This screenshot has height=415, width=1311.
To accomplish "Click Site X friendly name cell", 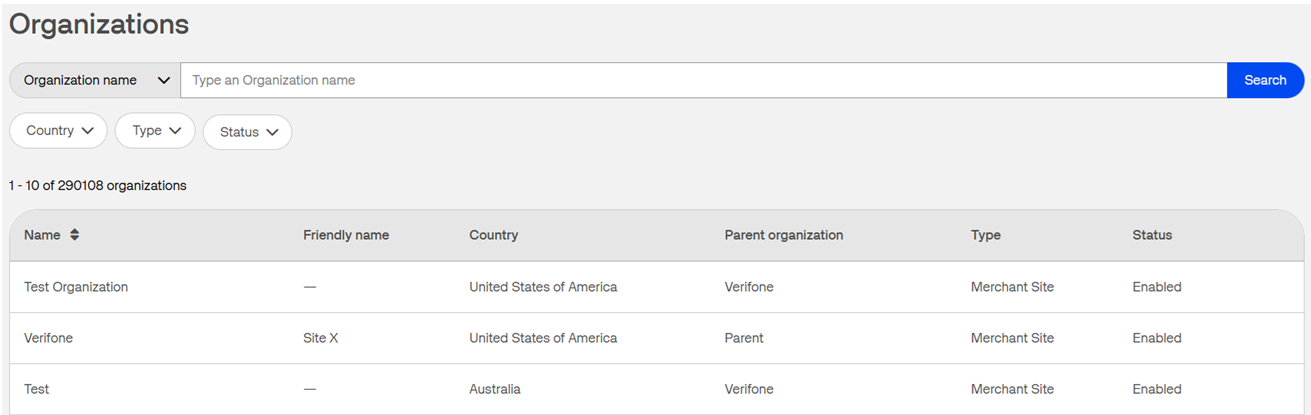I will point(321,338).
